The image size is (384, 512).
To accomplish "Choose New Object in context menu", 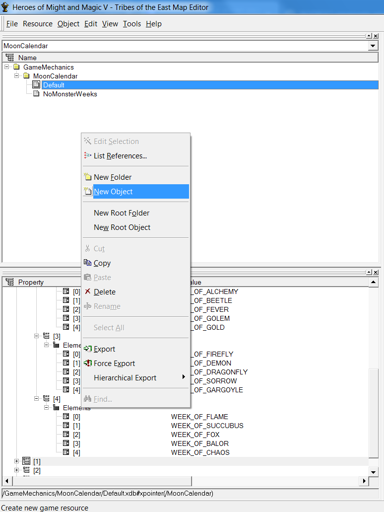I will 136,191.
